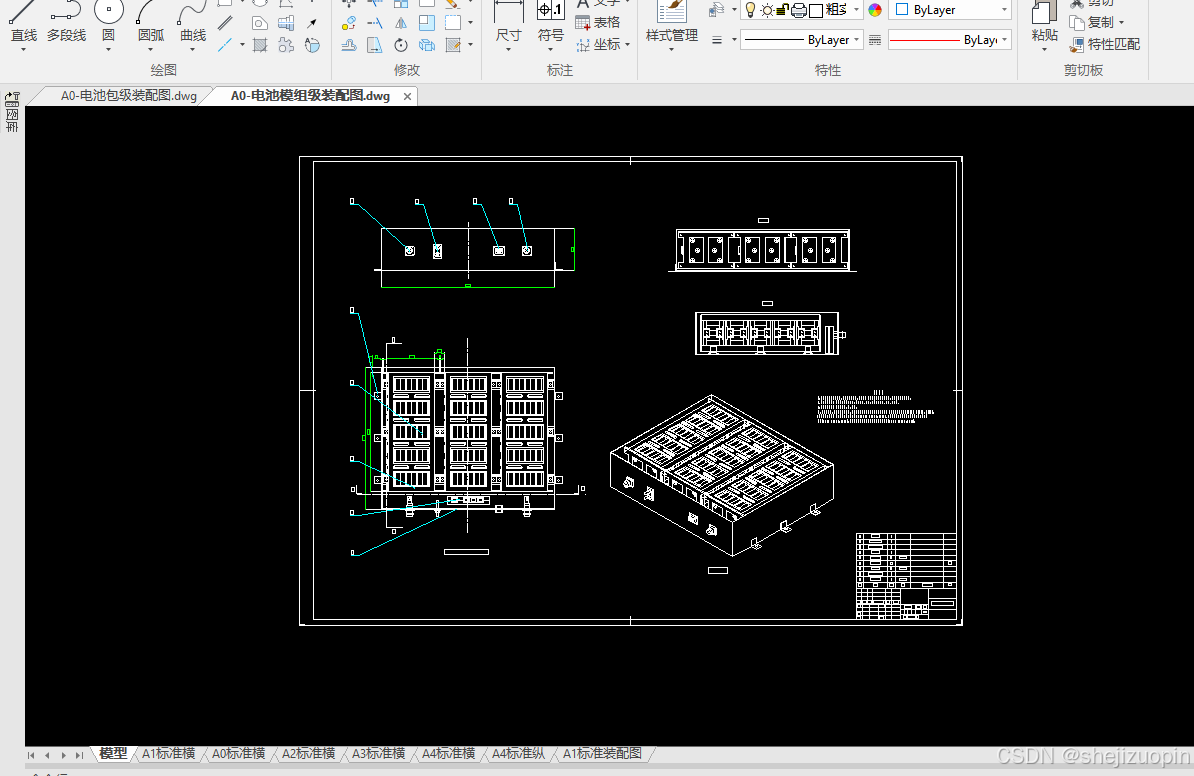Expand the 曲线 dropdown arrow
Viewport: 1194px width, 776px height.
pyautogui.click(x=193, y=49)
